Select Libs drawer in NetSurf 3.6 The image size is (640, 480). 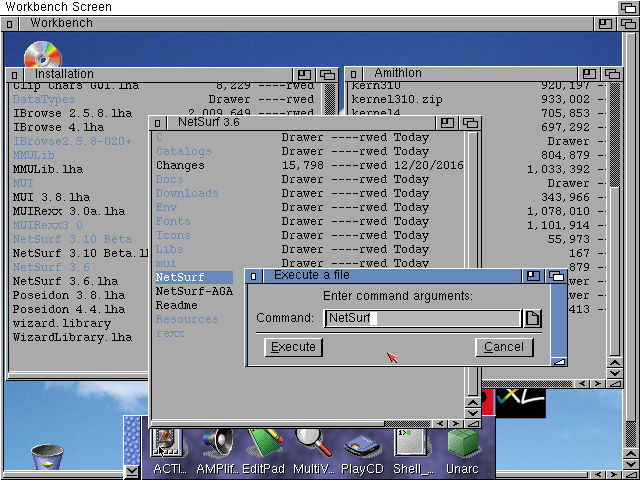click(169, 249)
